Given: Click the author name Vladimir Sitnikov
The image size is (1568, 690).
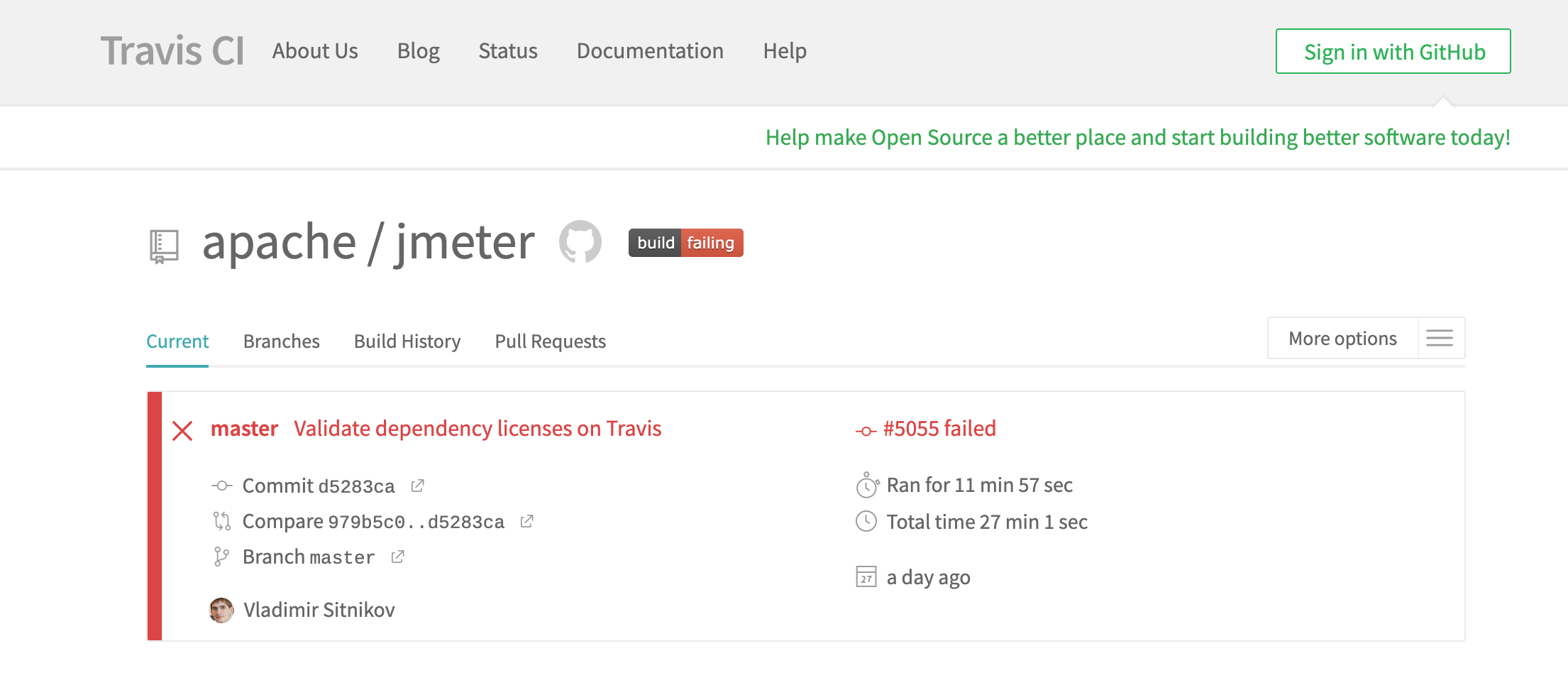Looking at the screenshot, I should (x=319, y=610).
